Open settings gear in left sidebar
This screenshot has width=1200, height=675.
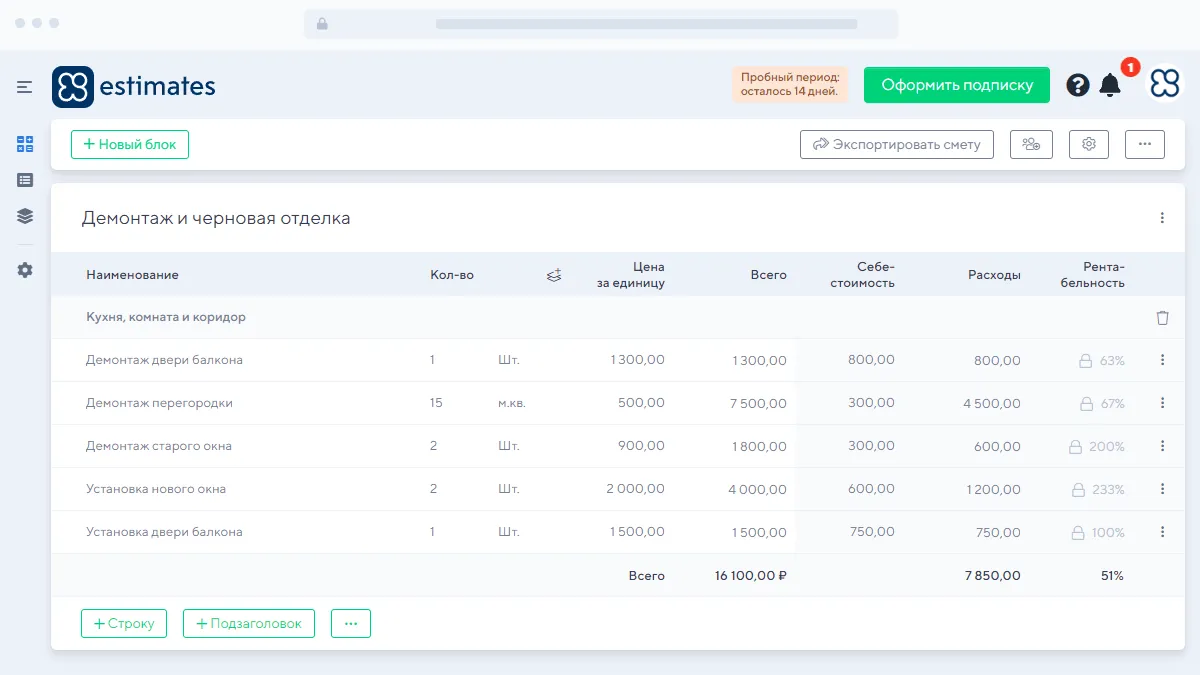pos(25,270)
